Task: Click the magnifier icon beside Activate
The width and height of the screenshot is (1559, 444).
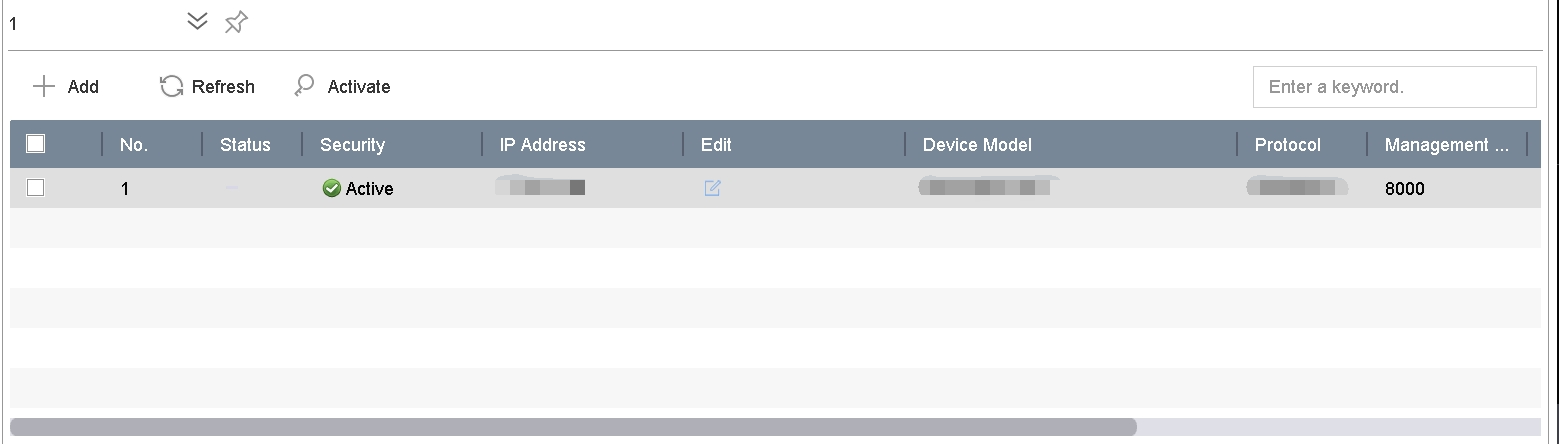Action: point(304,87)
